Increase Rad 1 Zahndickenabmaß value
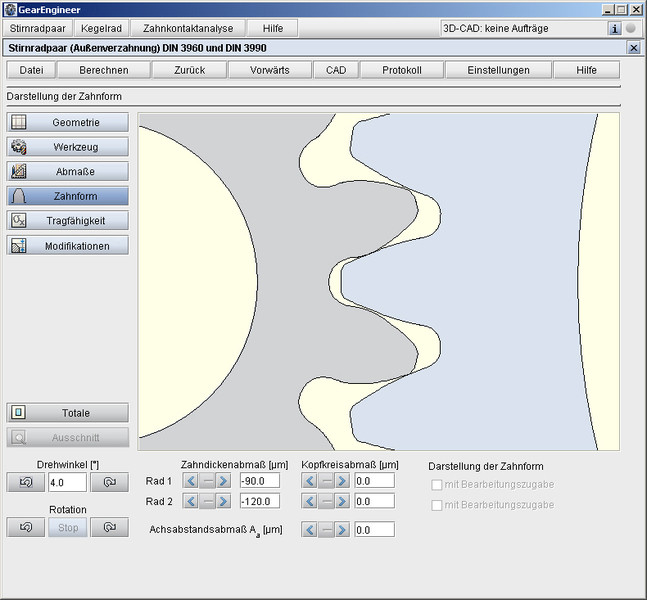Screen dimensions: 647x600 [x=227, y=481]
